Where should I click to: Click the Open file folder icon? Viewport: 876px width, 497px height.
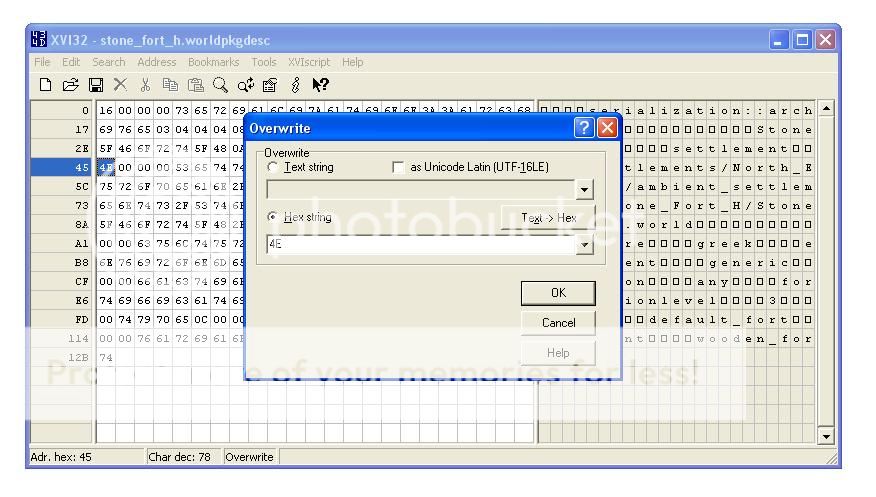69,85
